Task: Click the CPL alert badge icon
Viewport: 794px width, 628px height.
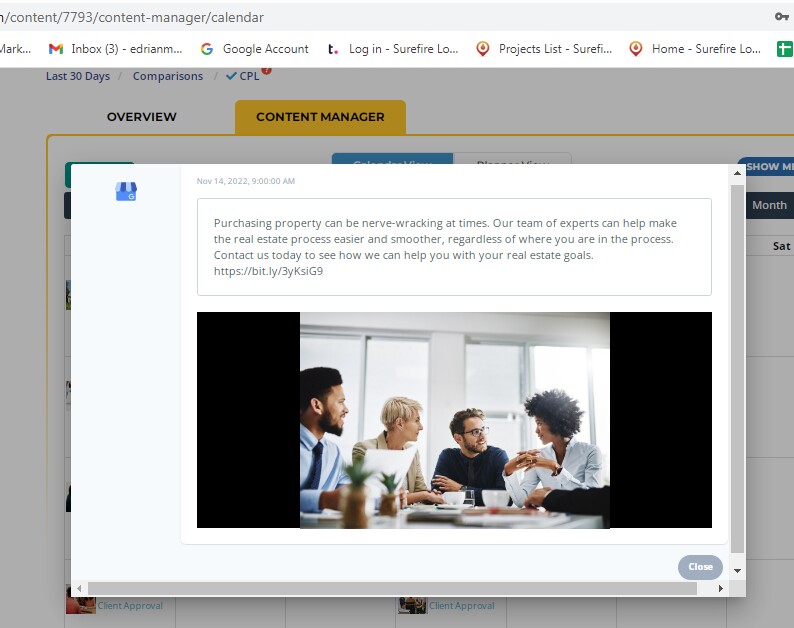Action: 267,70
